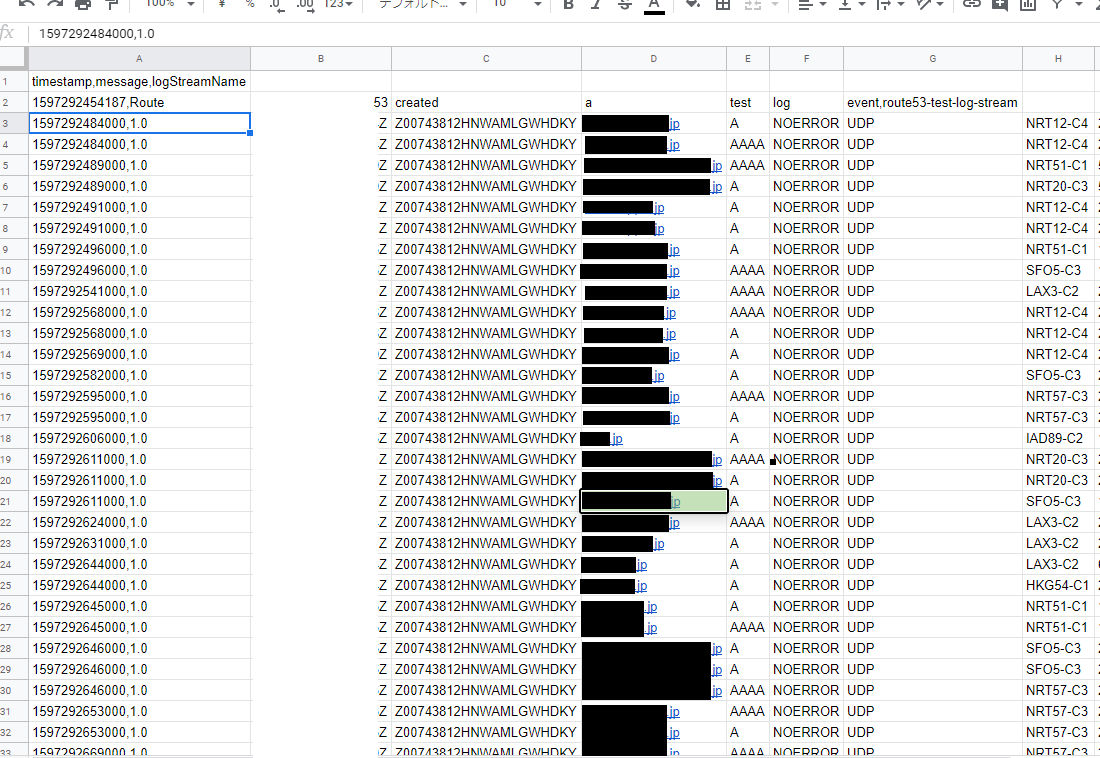
Task: Open the jp link in row 7
Action: 659,208
